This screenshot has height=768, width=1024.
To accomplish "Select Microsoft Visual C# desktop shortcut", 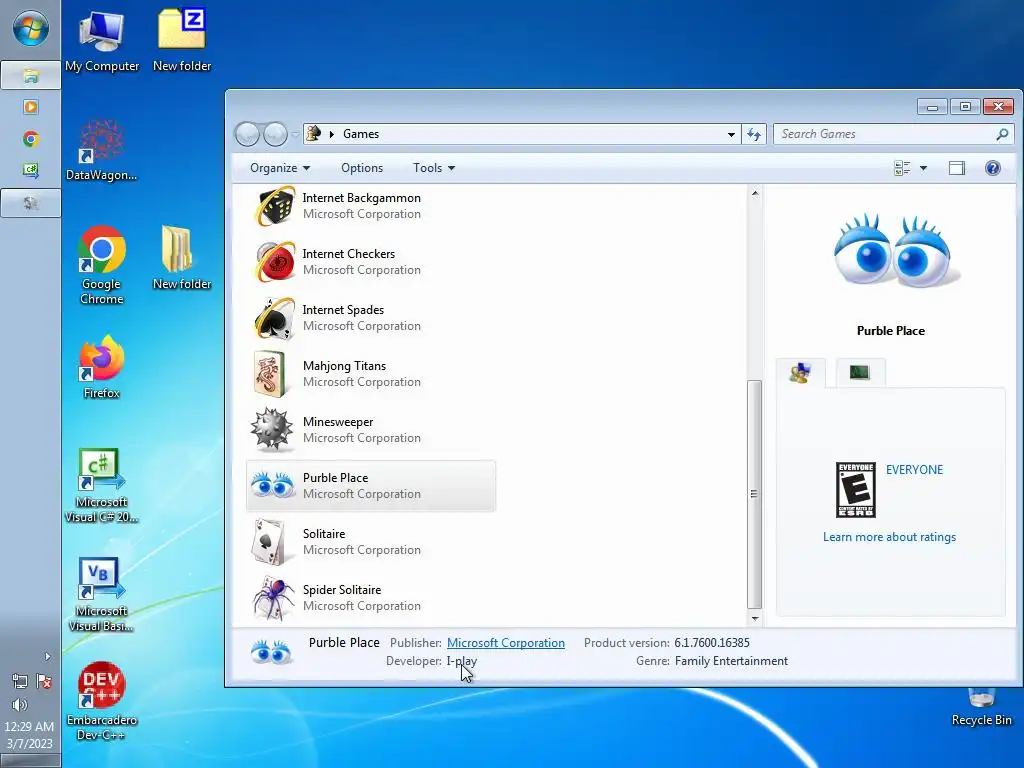I will tap(102, 485).
